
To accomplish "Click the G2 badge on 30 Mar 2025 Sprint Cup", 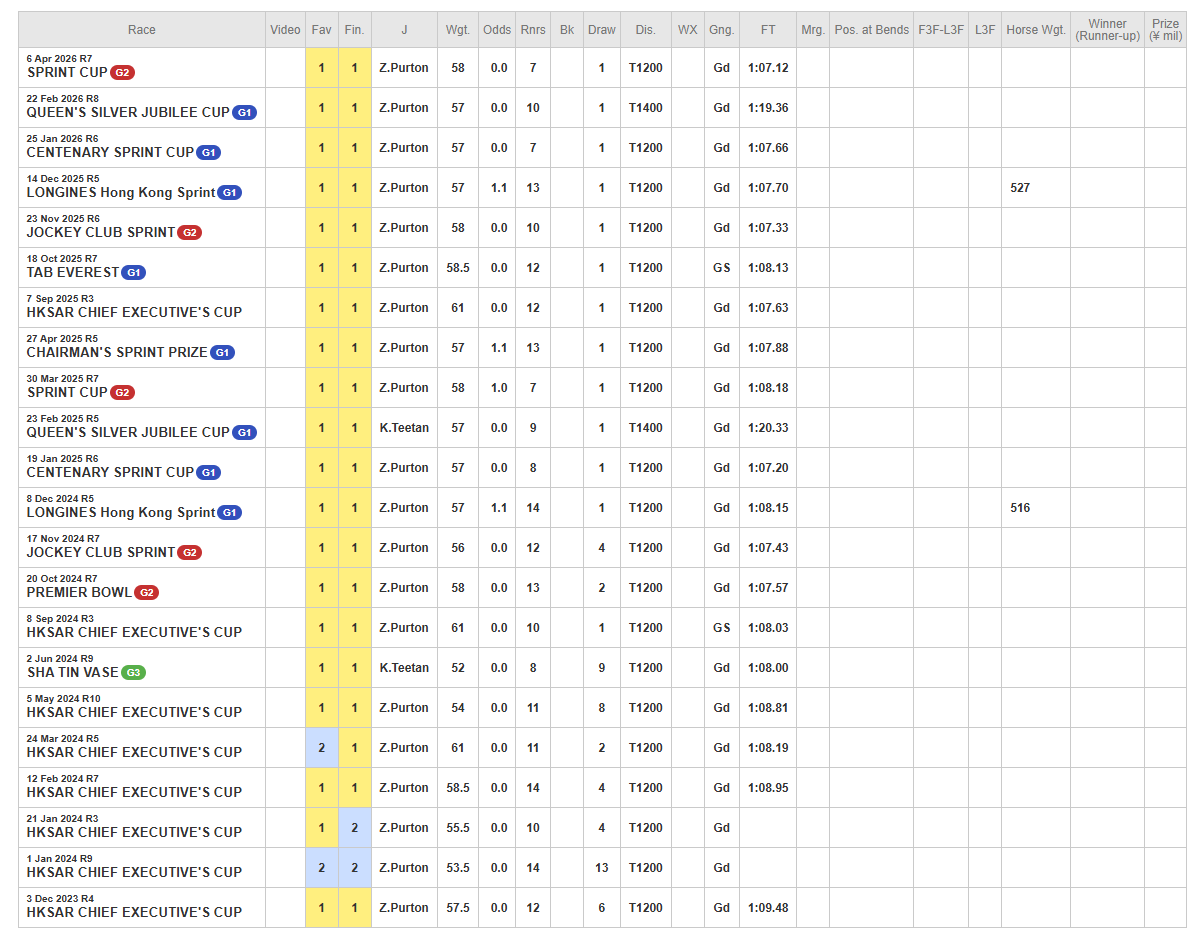I will 122,393.
